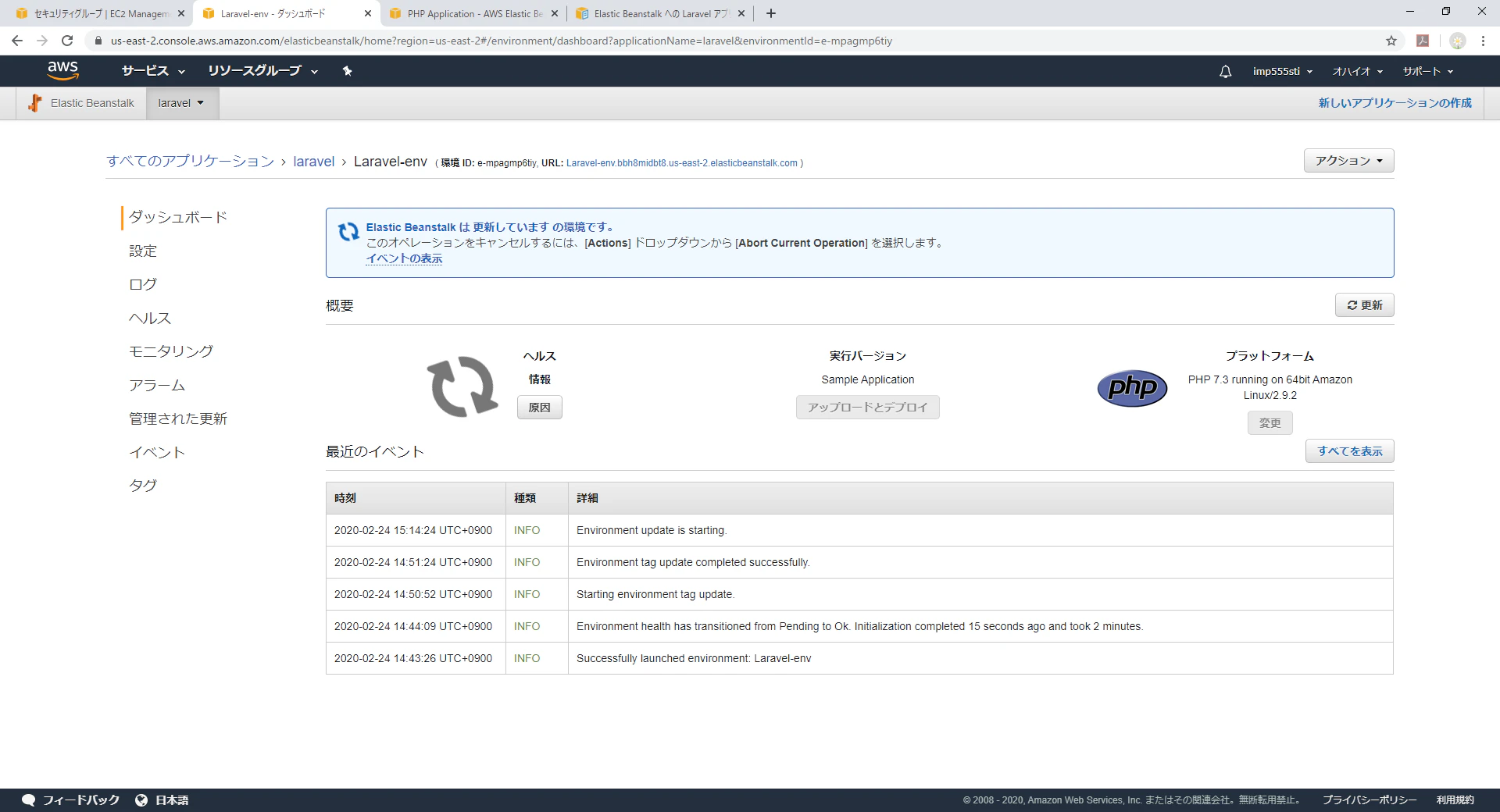Viewport: 1500px width, 812px height.
Task: Bookmark this page with the star icon
Action: pos(1391,41)
